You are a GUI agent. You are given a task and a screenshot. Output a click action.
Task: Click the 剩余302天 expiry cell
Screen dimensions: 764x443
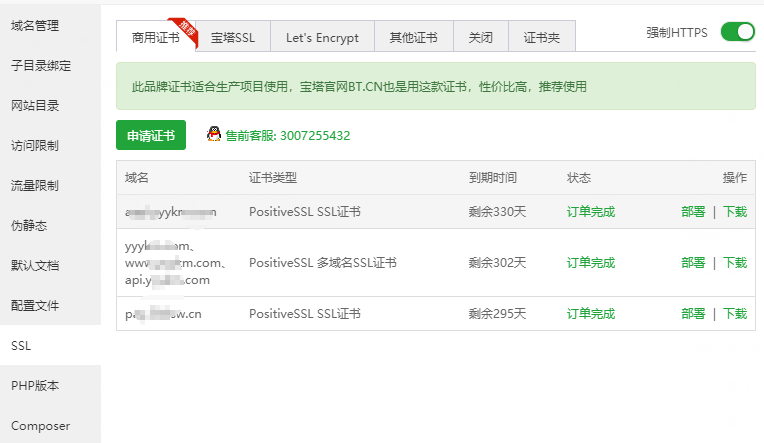(497, 263)
